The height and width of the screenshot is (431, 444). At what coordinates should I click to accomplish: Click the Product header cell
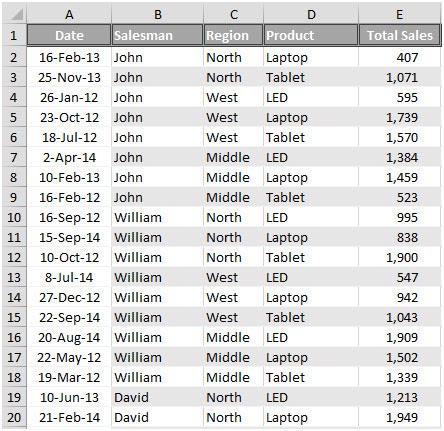coord(311,35)
